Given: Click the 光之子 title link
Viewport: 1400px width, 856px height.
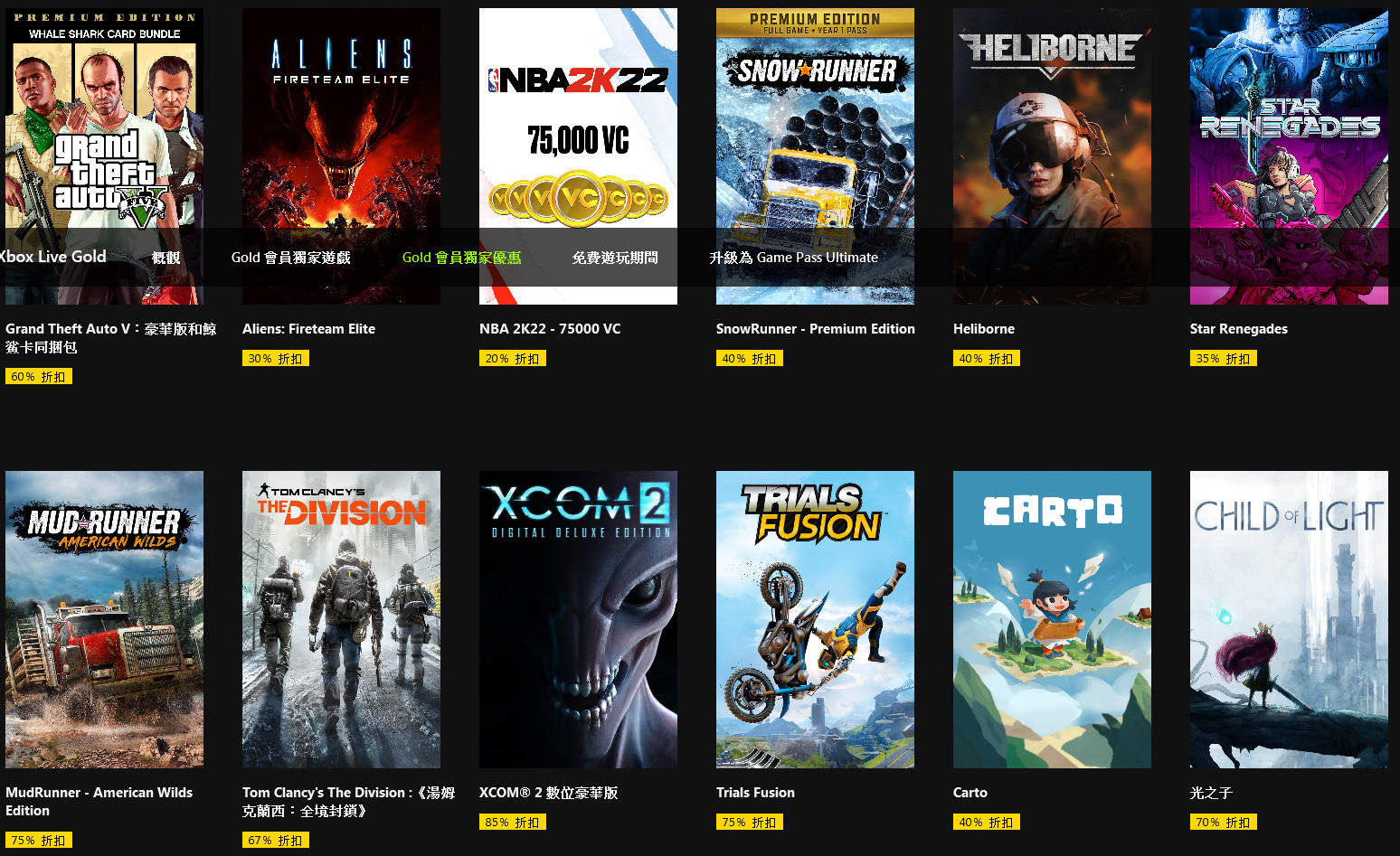Looking at the screenshot, I should tap(1211, 793).
